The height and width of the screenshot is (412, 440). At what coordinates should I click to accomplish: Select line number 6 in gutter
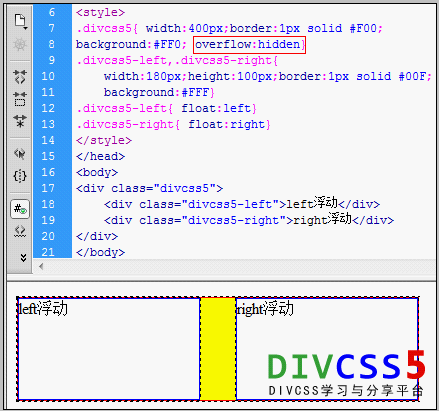pos(52,12)
